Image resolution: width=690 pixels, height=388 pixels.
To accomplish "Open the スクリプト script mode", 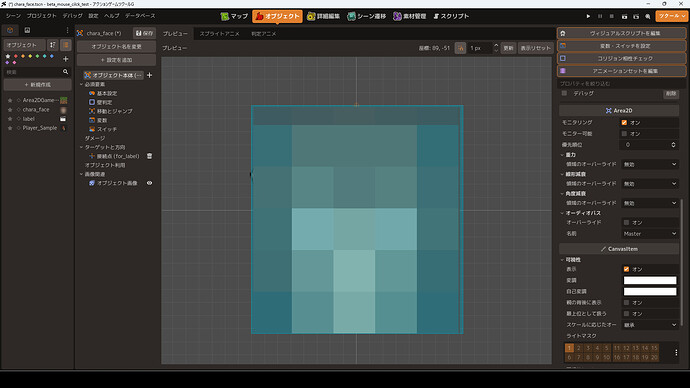I will (x=451, y=16).
